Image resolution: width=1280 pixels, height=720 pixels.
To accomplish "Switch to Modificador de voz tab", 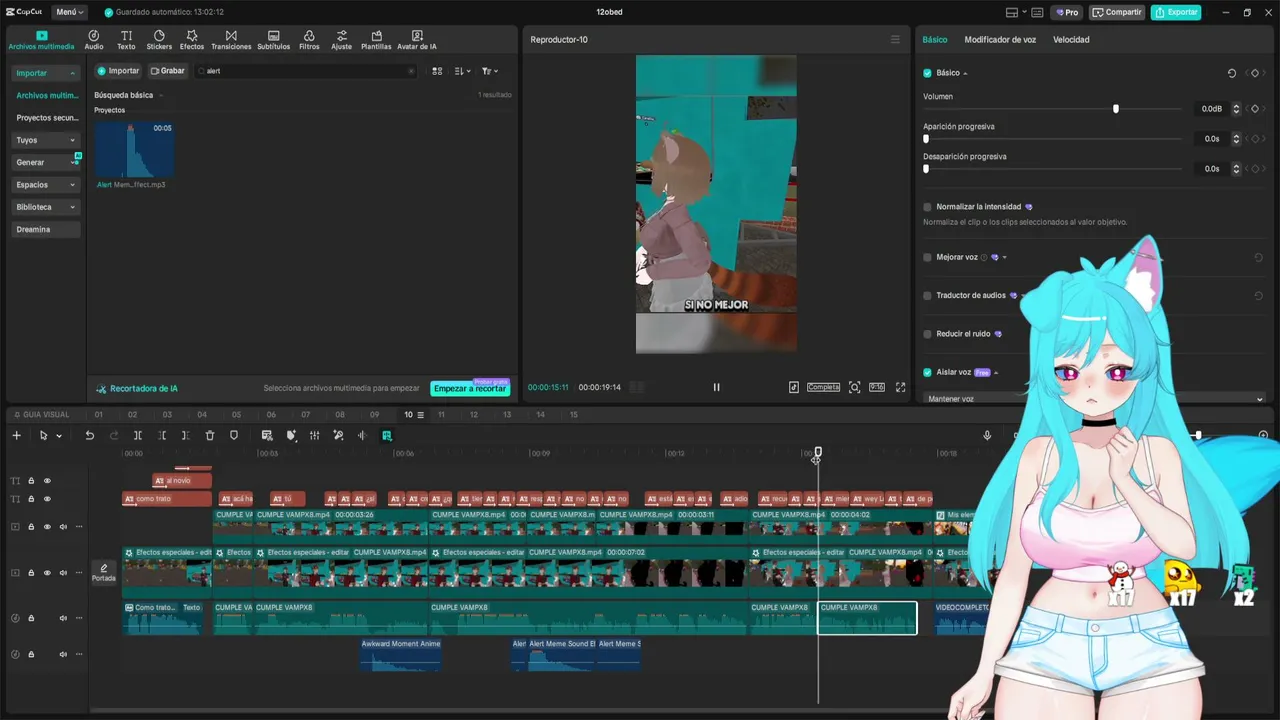I will [1000, 40].
